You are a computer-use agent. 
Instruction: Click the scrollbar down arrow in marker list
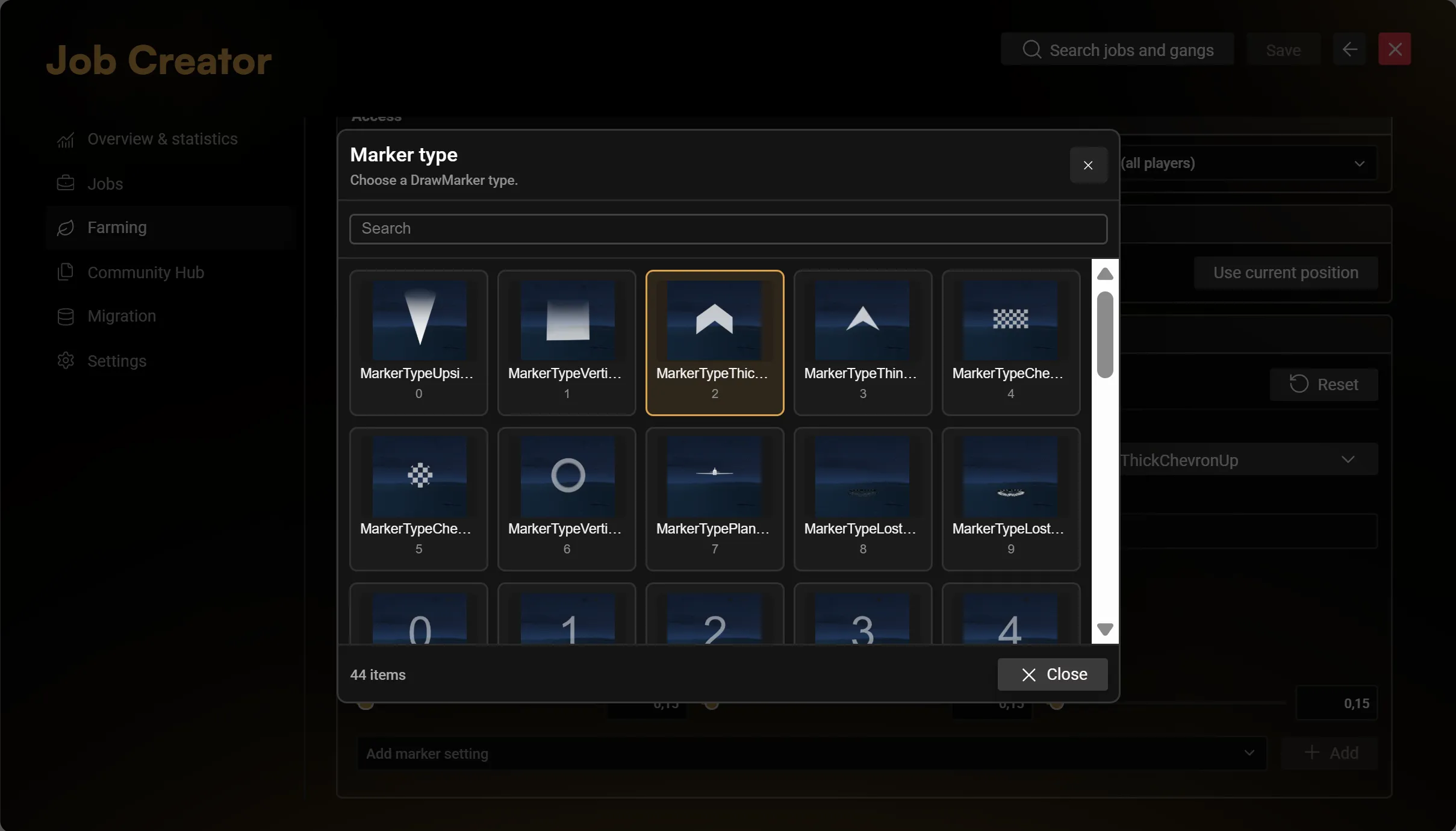1105,629
